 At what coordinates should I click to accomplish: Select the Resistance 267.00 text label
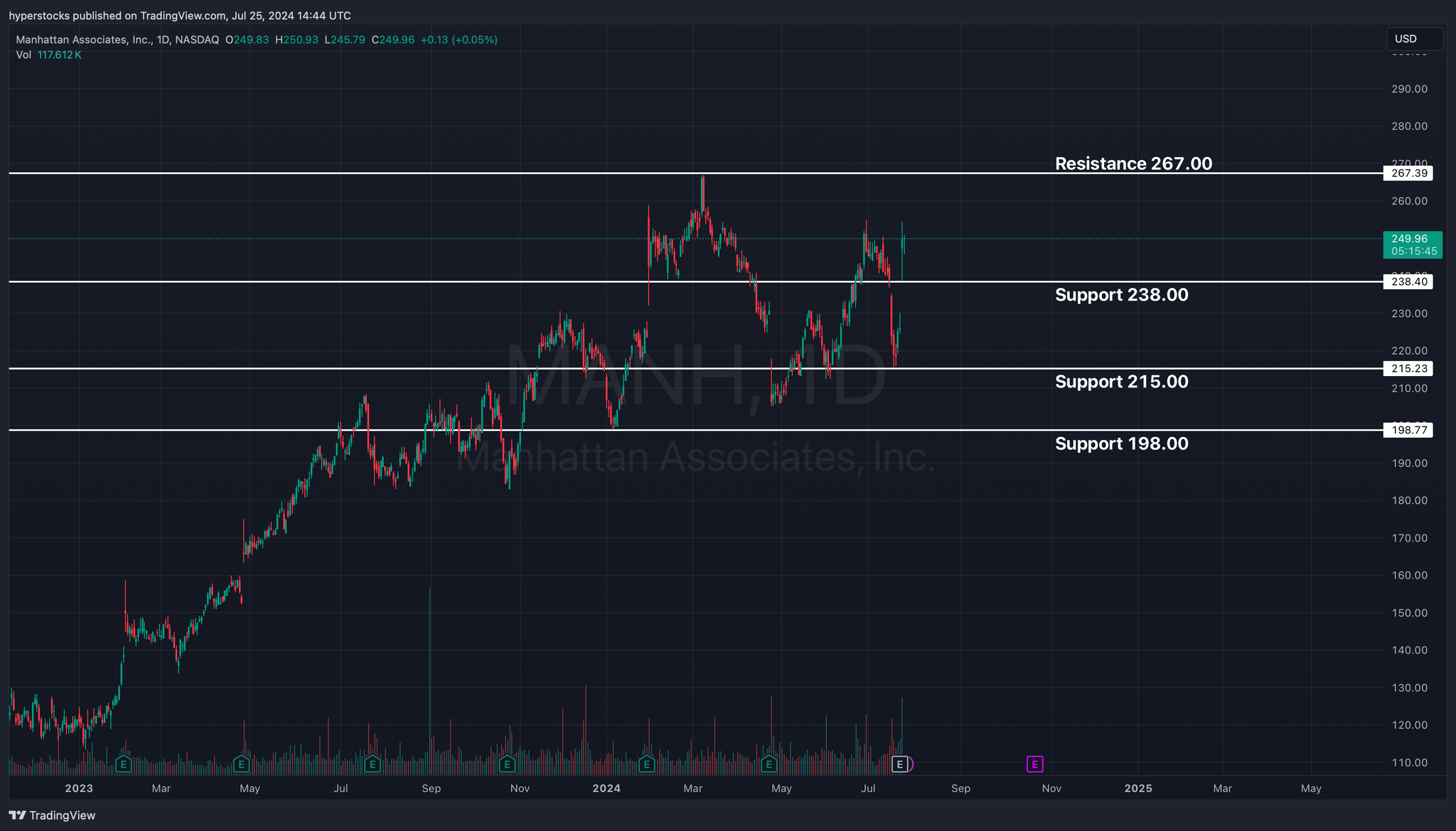pyautogui.click(x=1133, y=163)
